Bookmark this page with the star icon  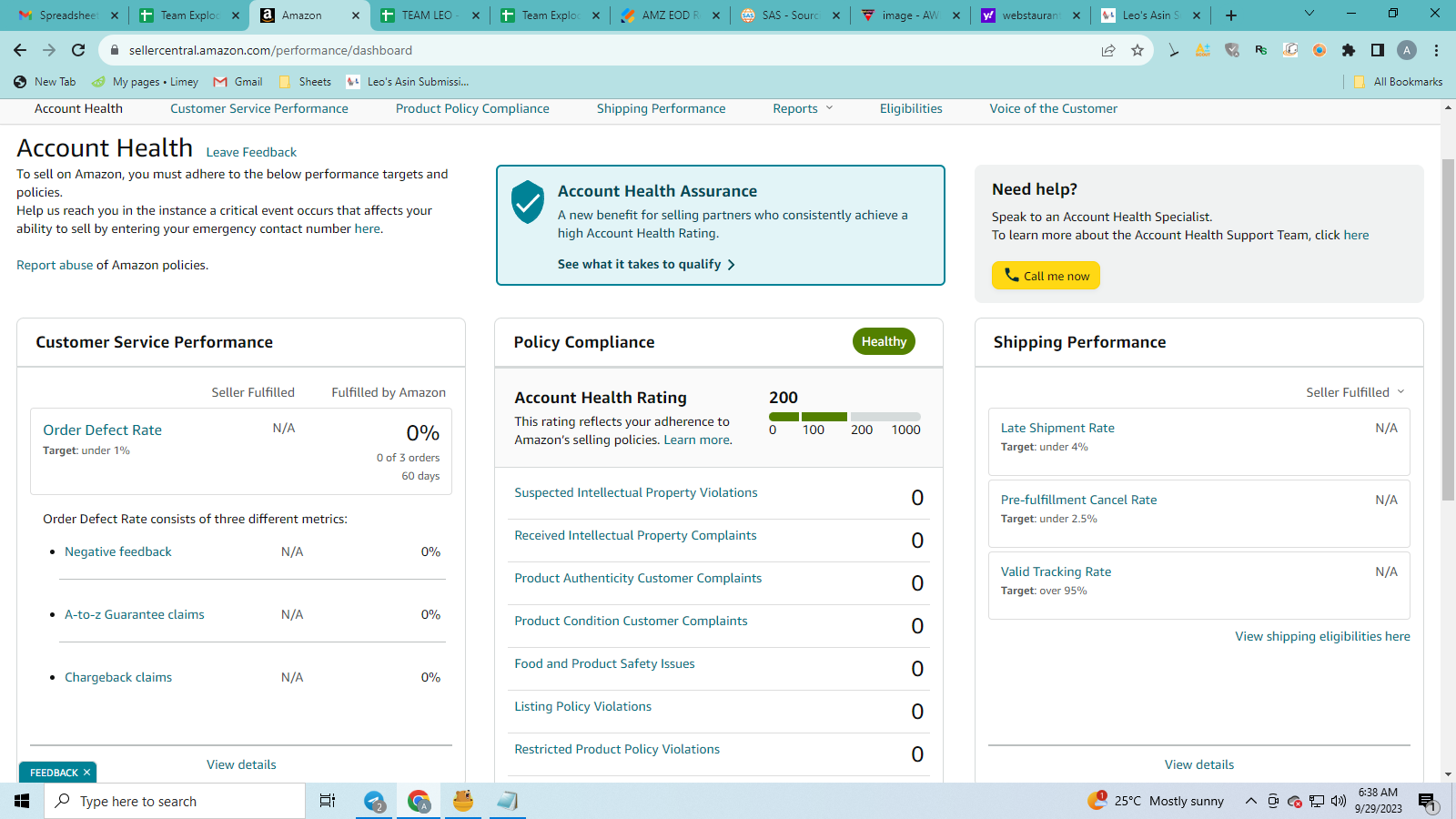[x=1137, y=50]
